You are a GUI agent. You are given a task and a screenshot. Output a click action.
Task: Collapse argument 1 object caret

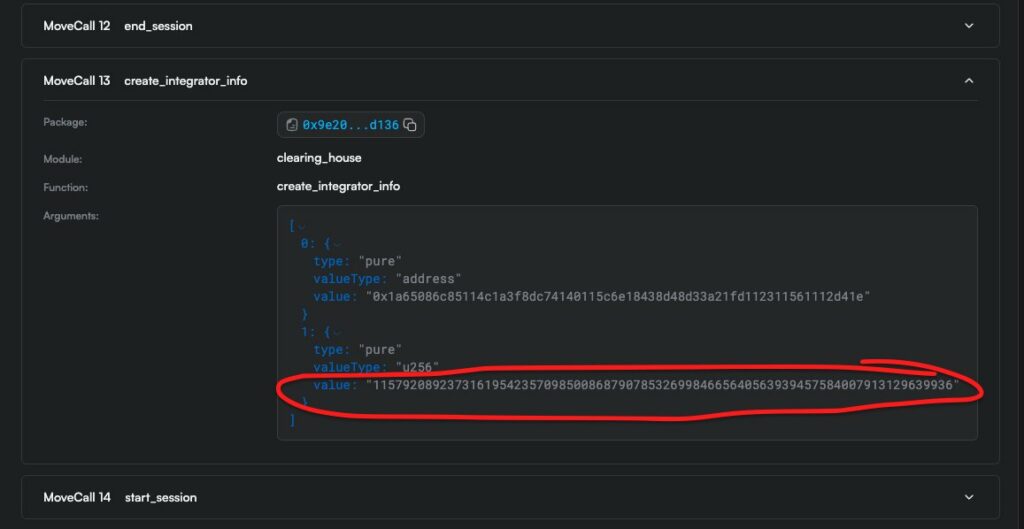pyautogui.click(x=337, y=332)
